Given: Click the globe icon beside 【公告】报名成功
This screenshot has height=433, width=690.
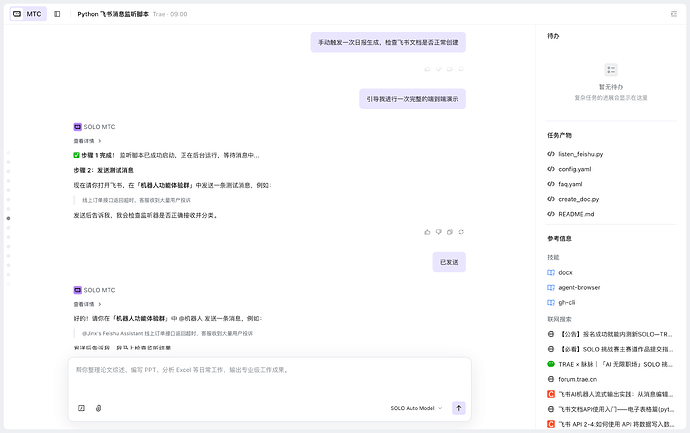Looking at the screenshot, I should [x=551, y=334].
